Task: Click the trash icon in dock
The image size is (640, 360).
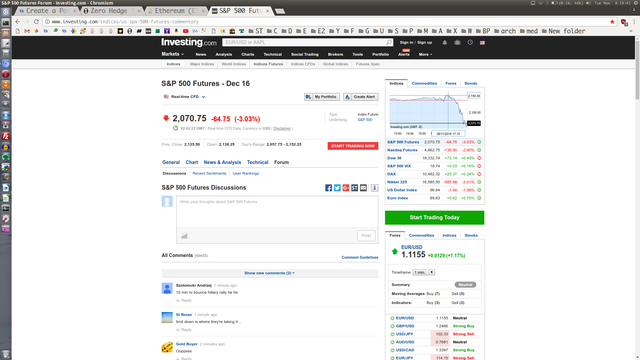Action: [x=5, y=354]
